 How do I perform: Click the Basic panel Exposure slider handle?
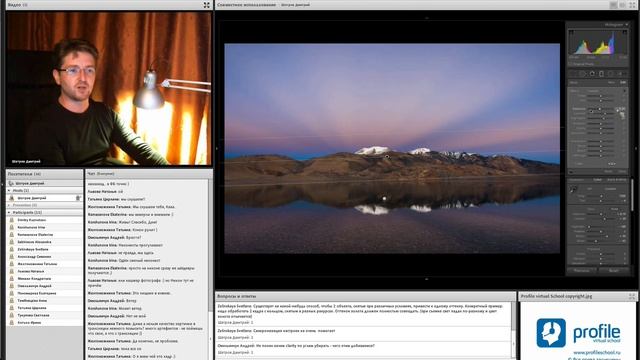[x=601, y=214]
